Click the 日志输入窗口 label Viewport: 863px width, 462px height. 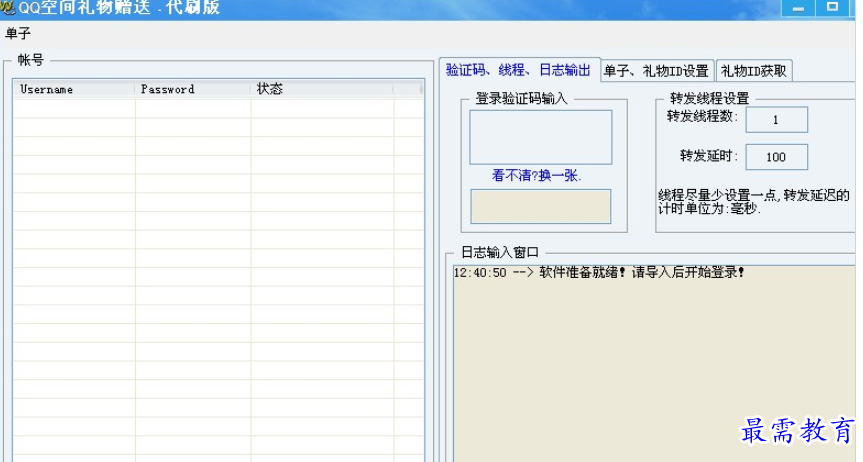coord(500,252)
